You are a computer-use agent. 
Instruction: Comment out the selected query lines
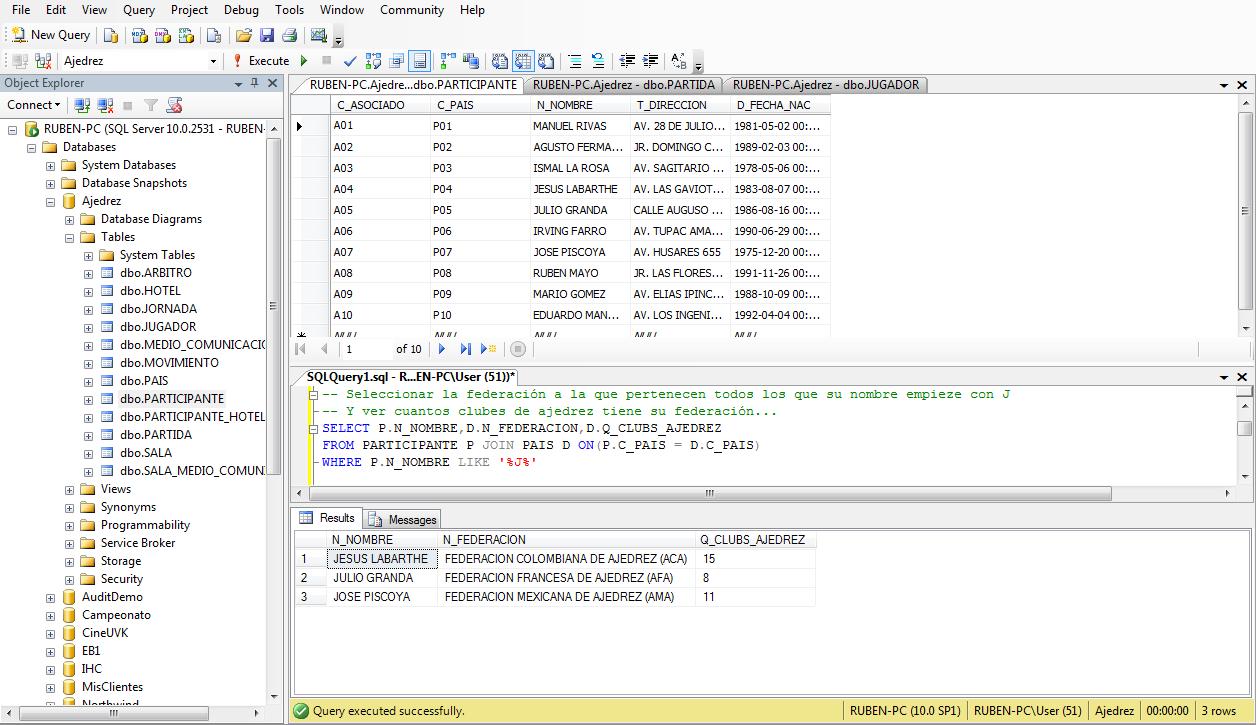click(x=576, y=62)
